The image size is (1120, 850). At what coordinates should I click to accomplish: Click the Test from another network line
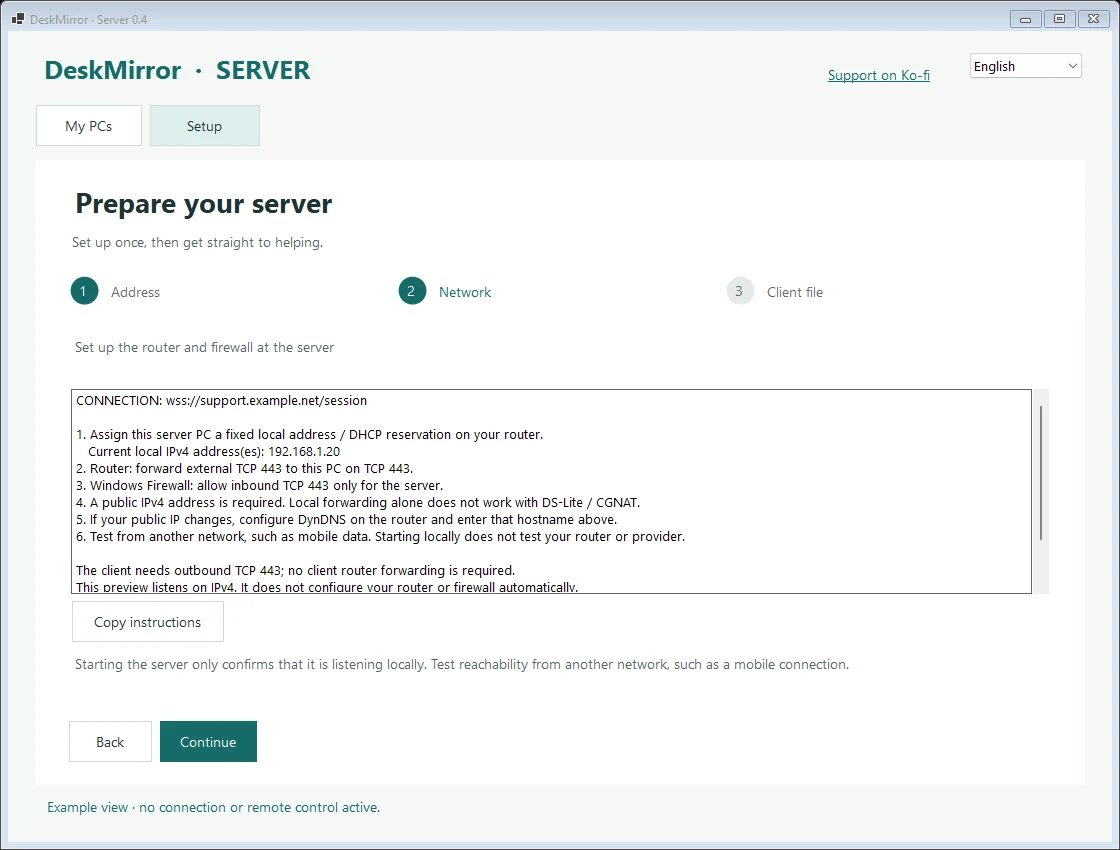coord(380,536)
